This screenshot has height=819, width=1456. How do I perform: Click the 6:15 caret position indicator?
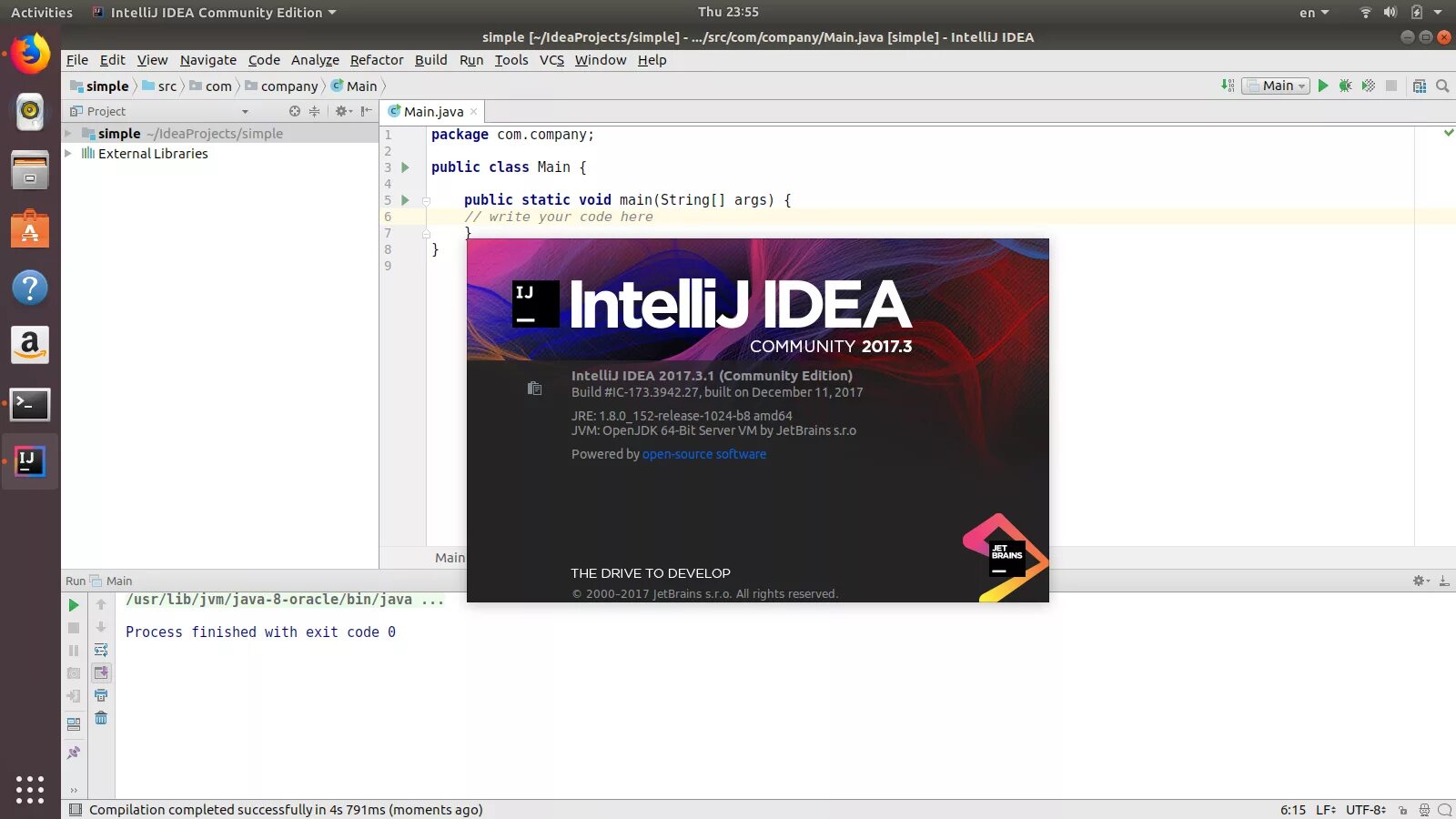click(1293, 810)
